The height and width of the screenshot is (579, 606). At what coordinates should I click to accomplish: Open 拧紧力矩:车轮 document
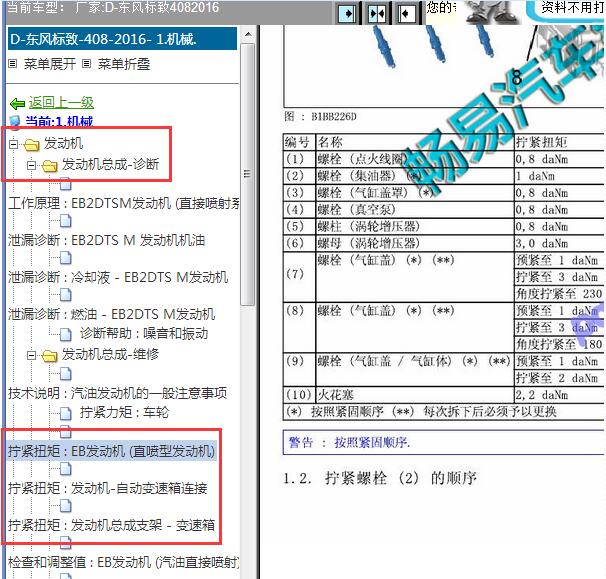124,412
